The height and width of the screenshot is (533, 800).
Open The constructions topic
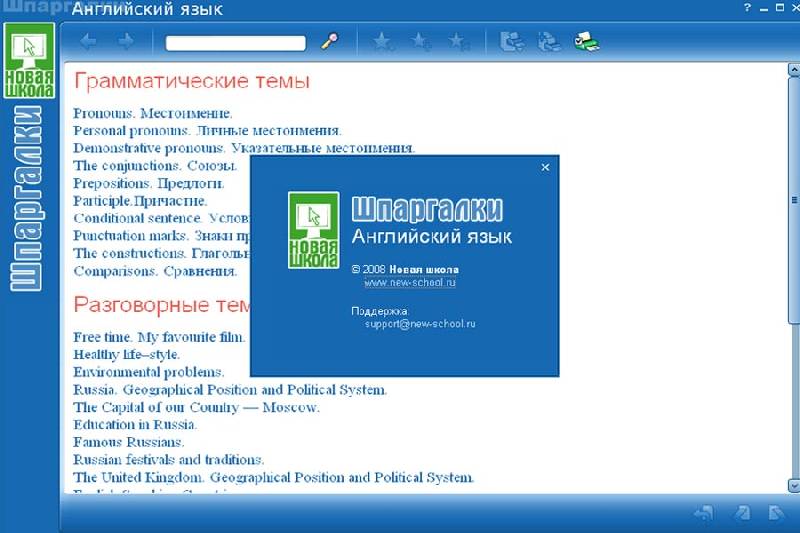[x=161, y=253]
